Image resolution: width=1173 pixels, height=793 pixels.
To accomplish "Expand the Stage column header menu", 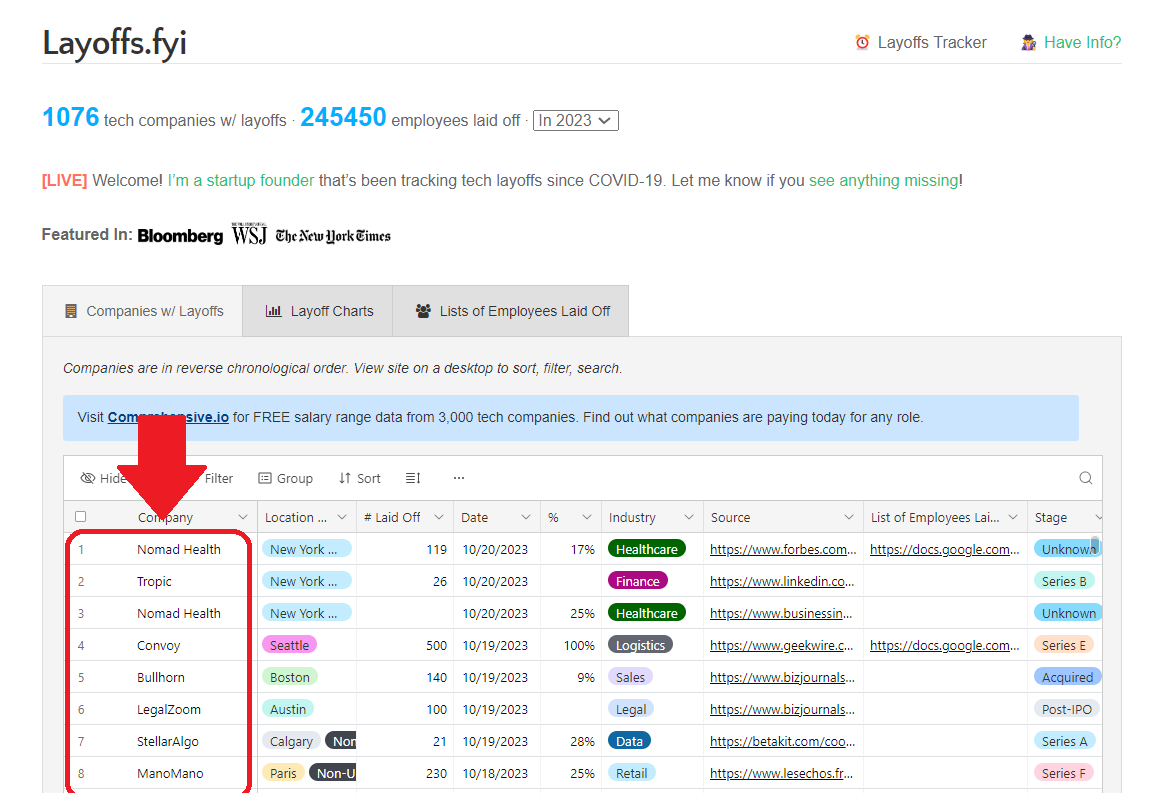I will pos(1098,517).
